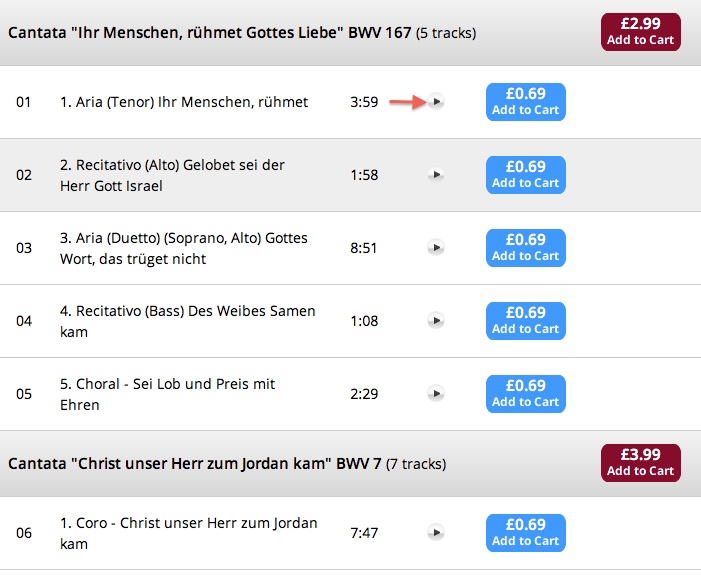Click "Des Weibes Samen kam" track title
Viewport: 701px width, 575px height.
coord(187,321)
